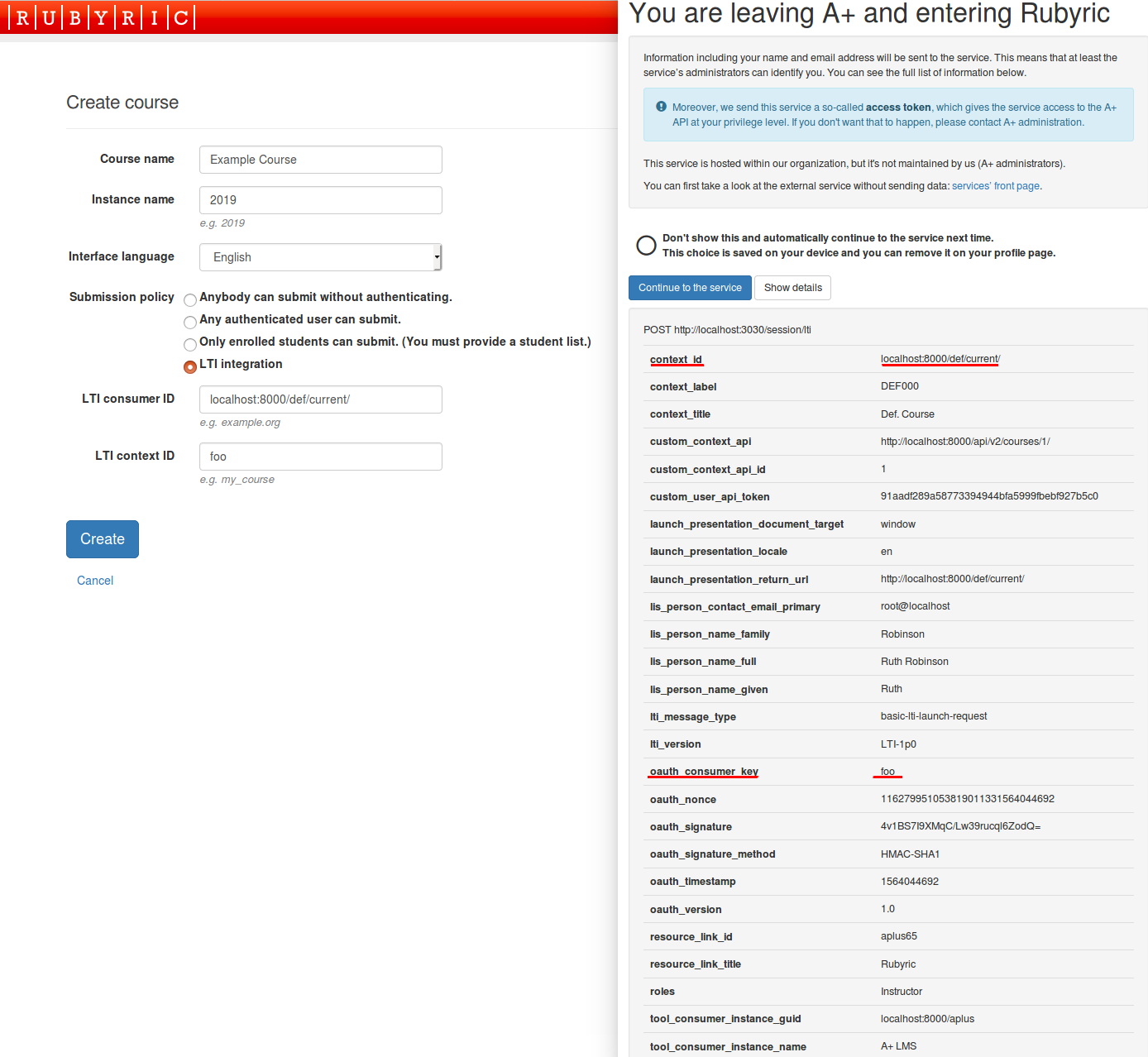Click the LTI consumer ID field
Screen dimensions: 1148x1057
tap(321, 399)
